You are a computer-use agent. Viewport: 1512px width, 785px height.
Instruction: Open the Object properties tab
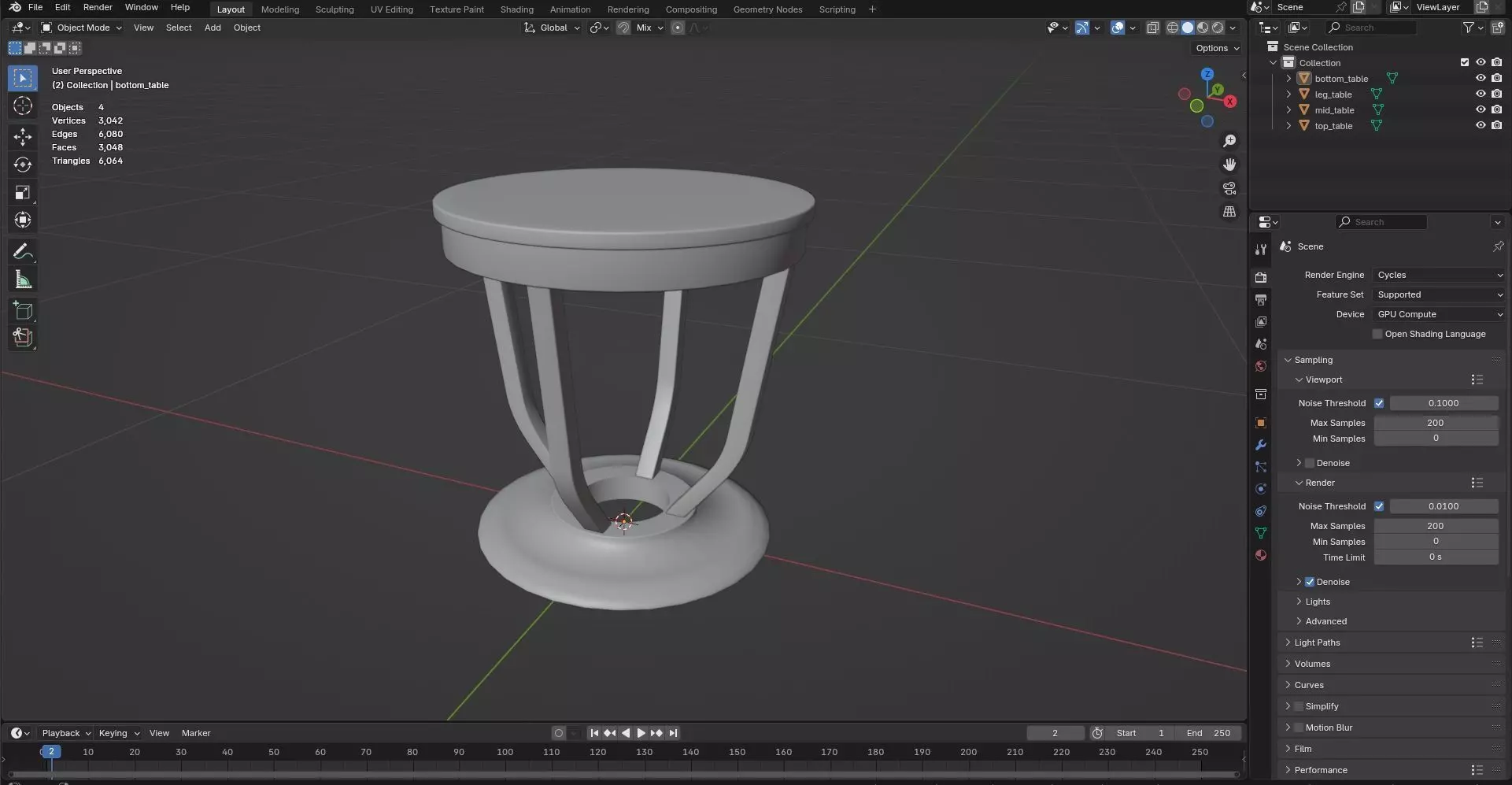[1261, 423]
